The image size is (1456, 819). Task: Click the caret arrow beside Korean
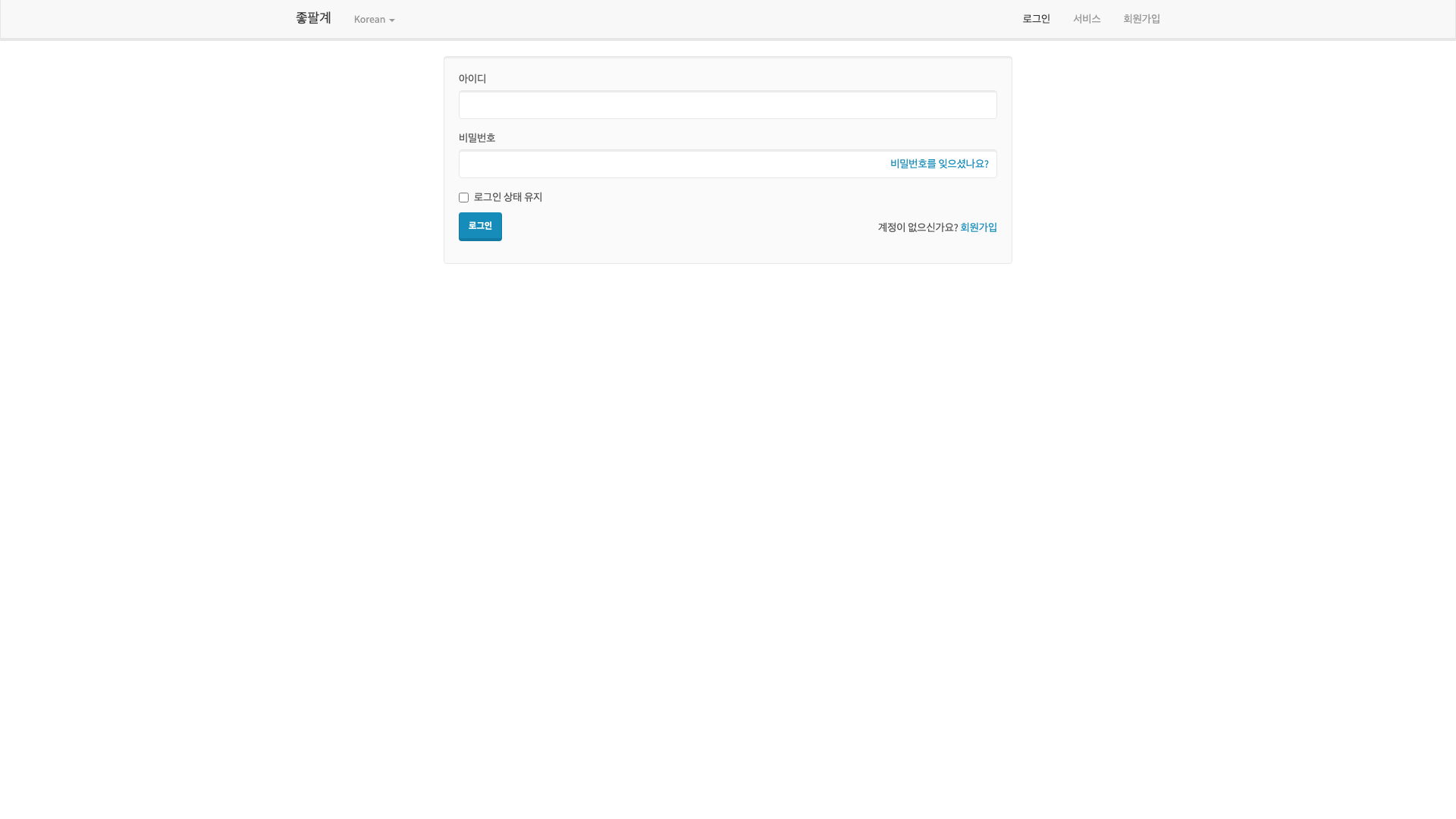[x=392, y=20]
